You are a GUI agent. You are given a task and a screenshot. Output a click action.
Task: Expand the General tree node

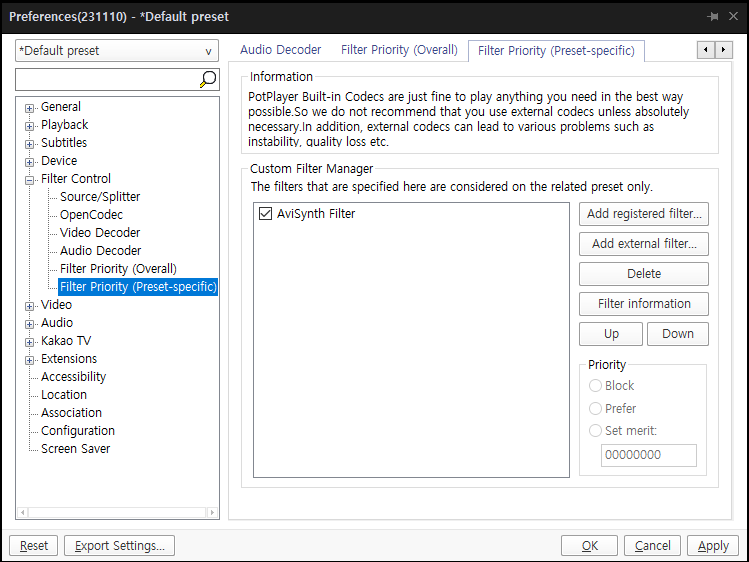pyautogui.click(x=30, y=108)
